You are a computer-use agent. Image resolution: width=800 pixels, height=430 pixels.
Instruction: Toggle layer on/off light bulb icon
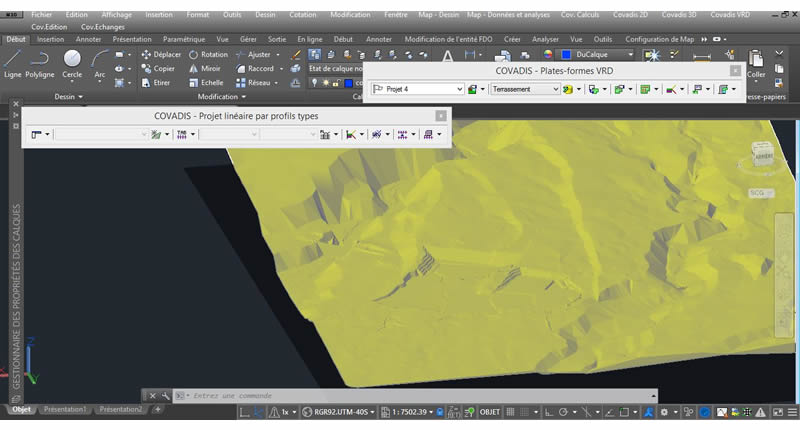[314, 83]
